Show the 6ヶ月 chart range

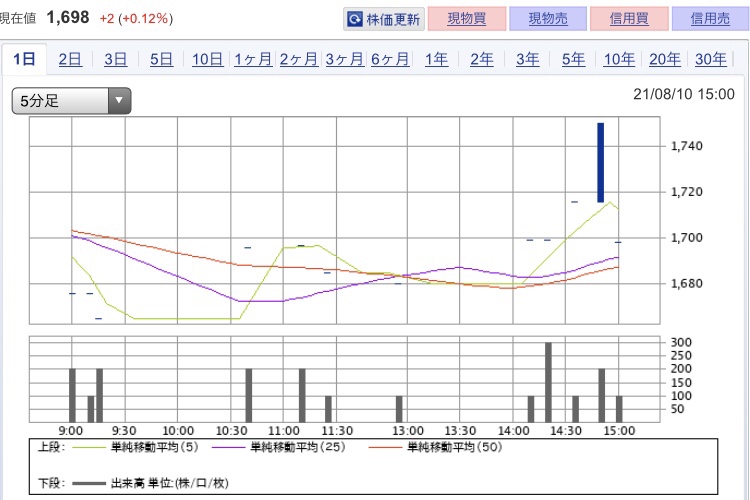click(x=390, y=59)
